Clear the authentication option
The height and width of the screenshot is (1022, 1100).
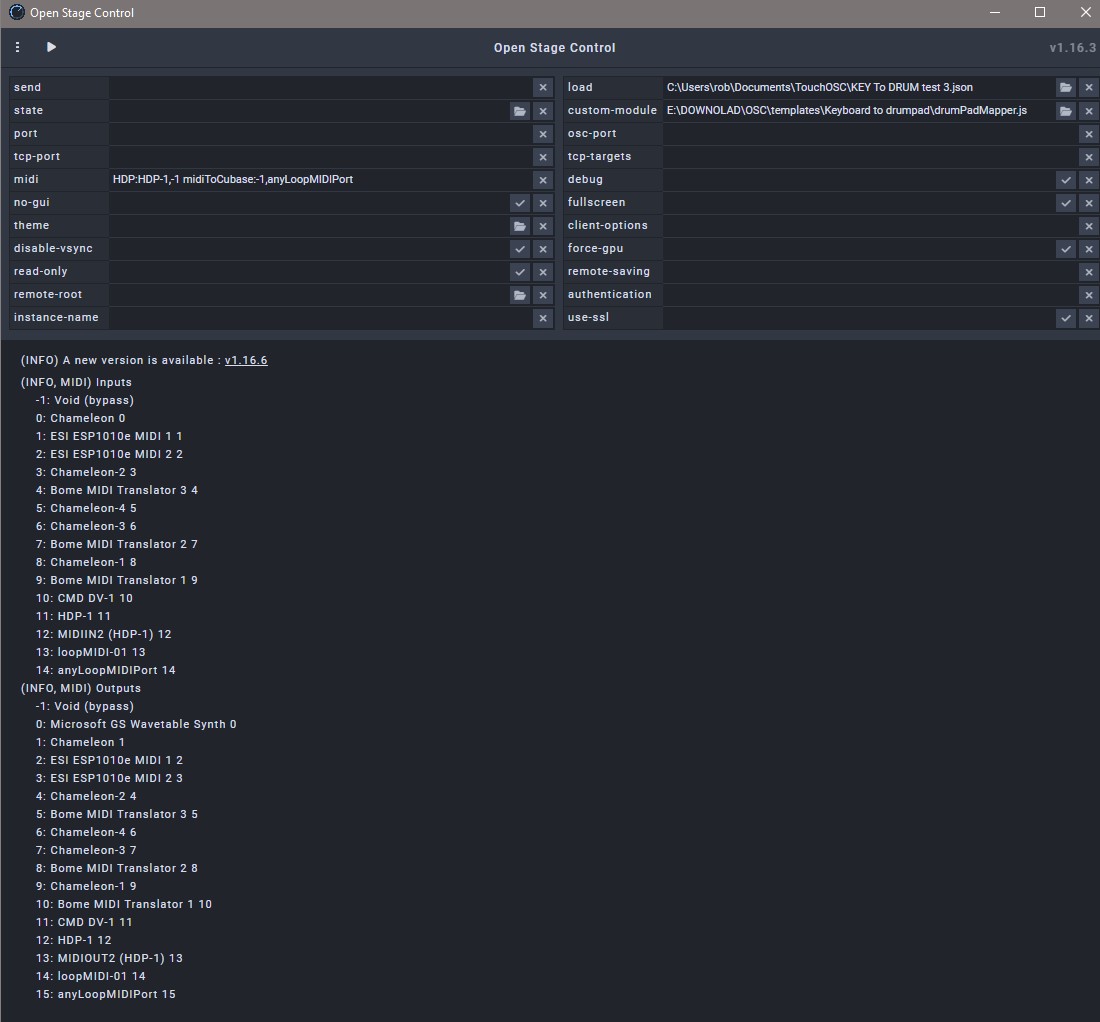tap(1088, 295)
